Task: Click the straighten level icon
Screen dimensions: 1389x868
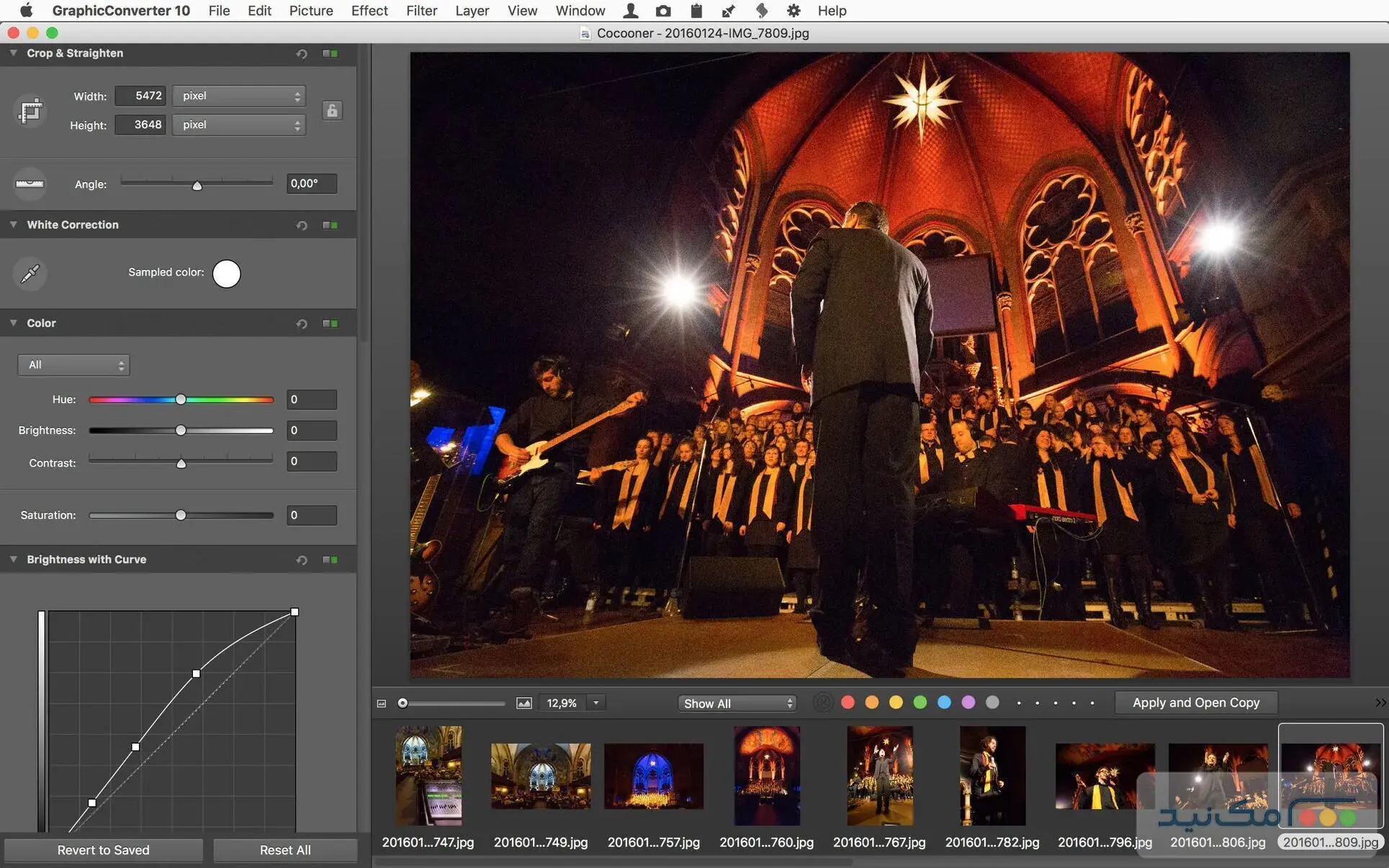Action: pyautogui.click(x=30, y=184)
